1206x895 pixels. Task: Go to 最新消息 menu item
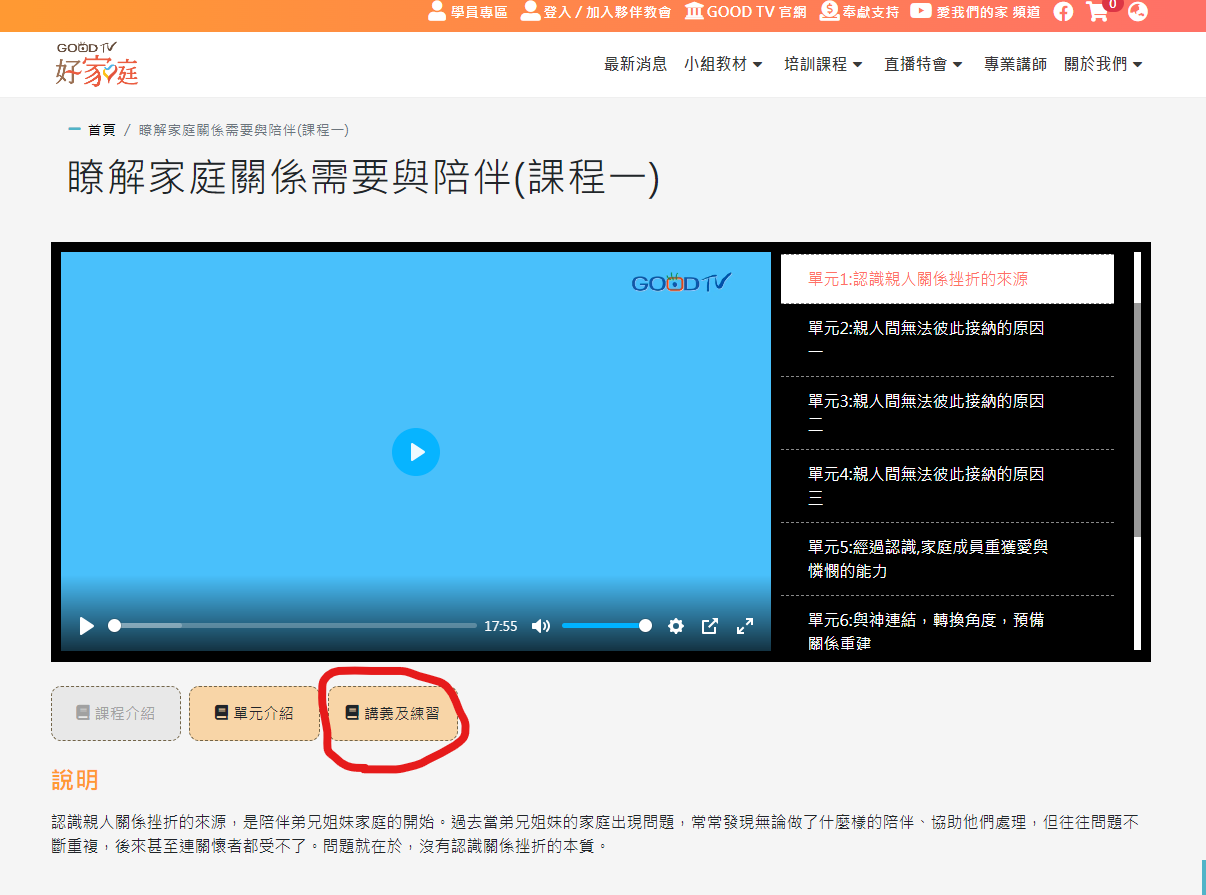tap(635, 64)
